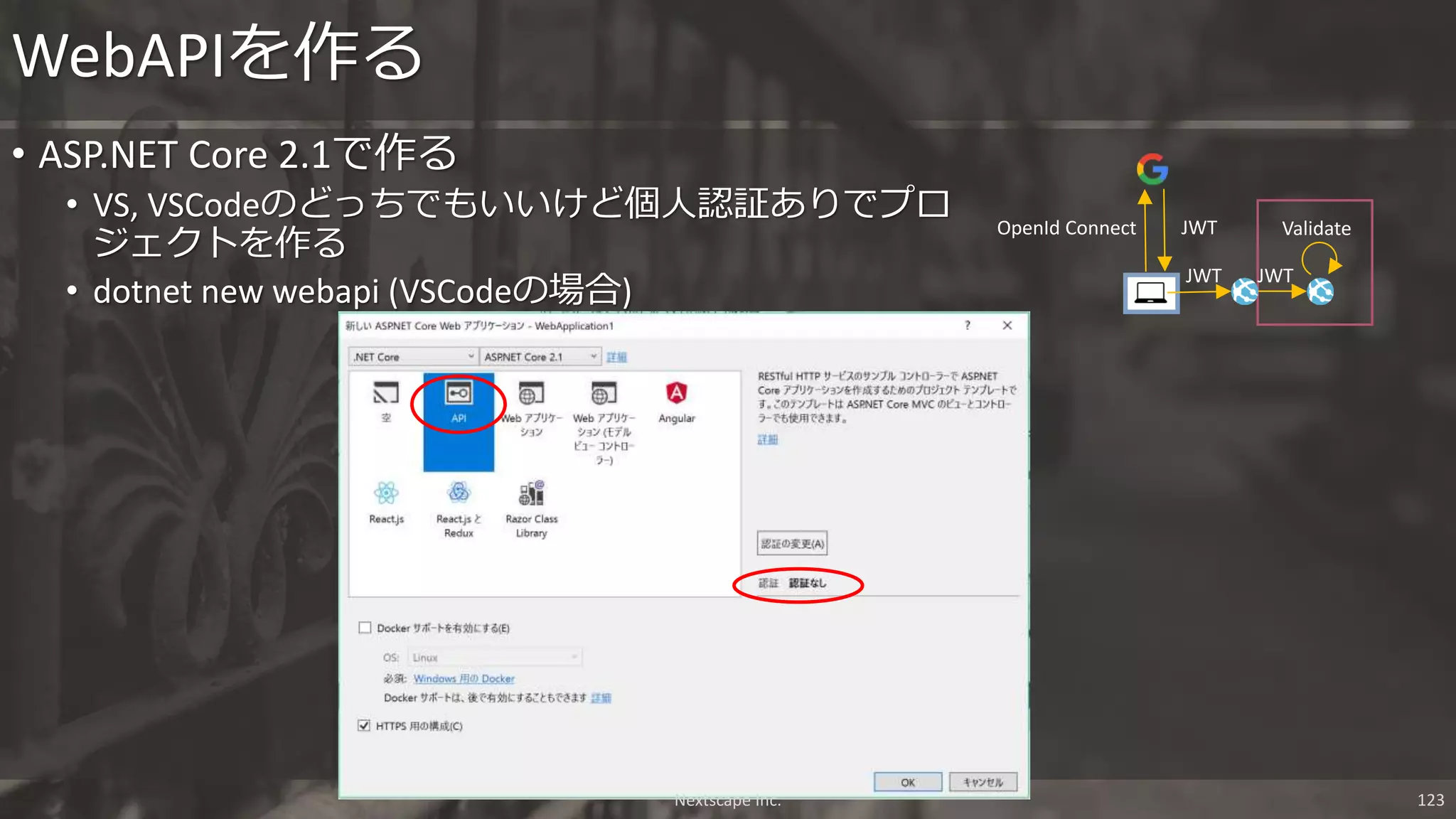
Task: Choose the Web アプリケーション template
Action: pyautogui.click(x=532, y=409)
